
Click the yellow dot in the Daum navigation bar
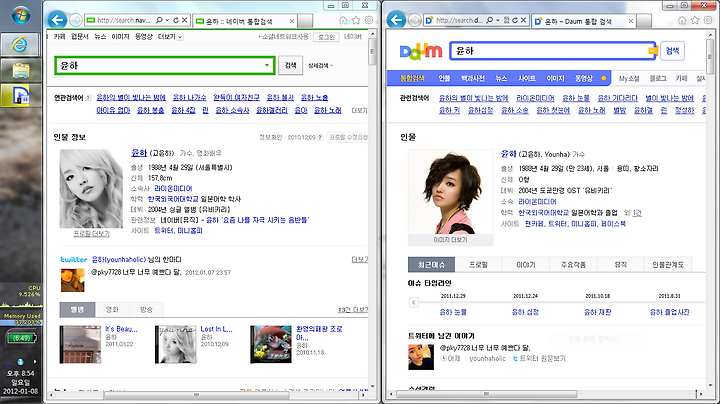coord(603,78)
